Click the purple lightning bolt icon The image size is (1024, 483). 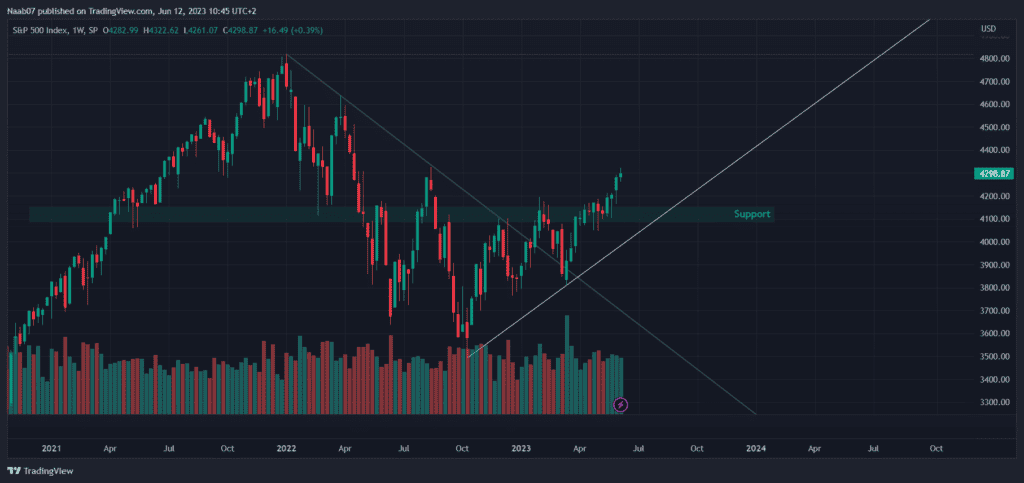[x=621, y=405]
